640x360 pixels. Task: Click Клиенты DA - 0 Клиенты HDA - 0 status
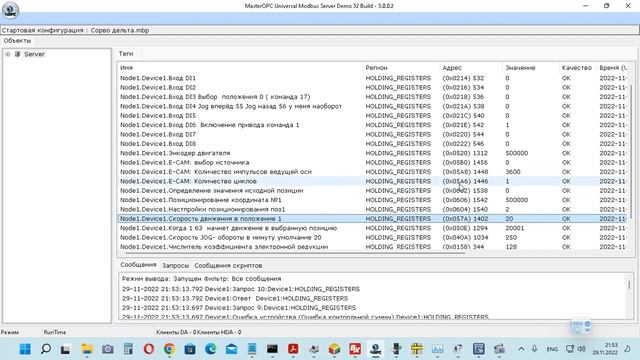[x=198, y=332]
